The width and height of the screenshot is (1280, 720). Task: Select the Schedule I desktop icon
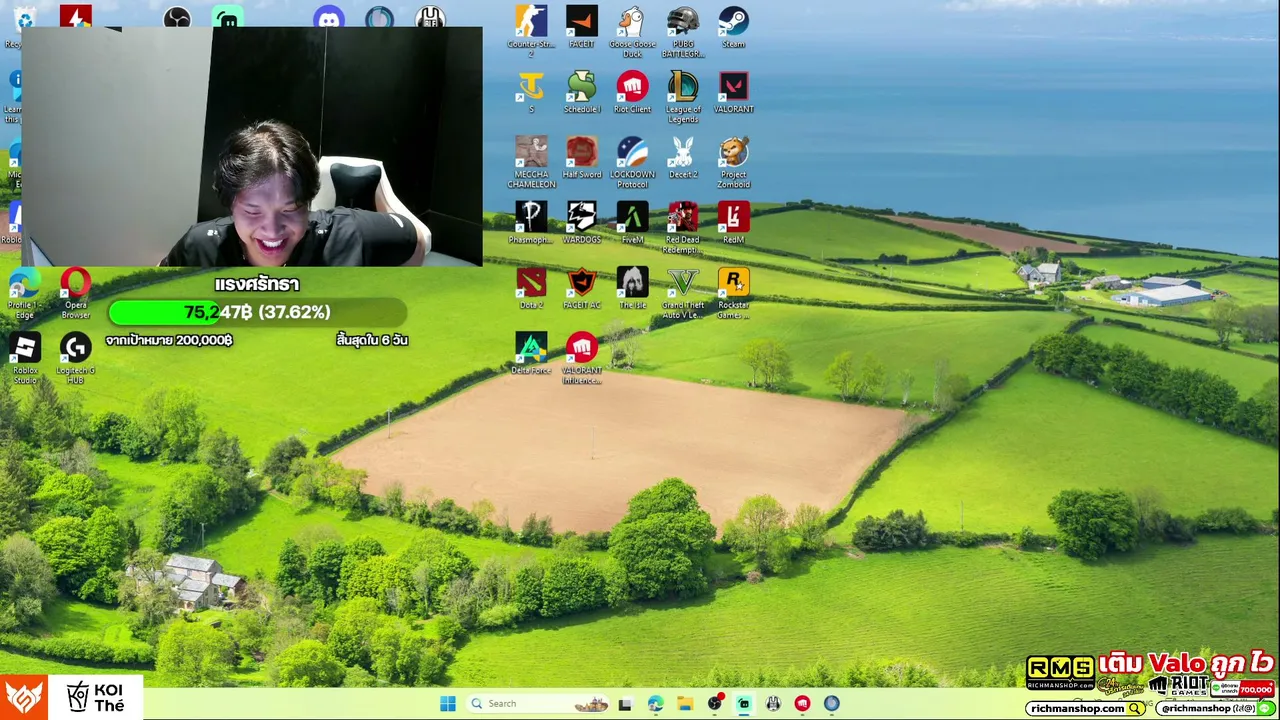[581, 91]
